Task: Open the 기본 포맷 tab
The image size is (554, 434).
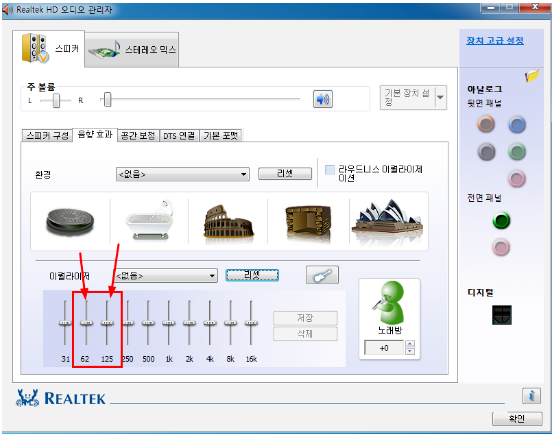Action: click(x=221, y=135)
